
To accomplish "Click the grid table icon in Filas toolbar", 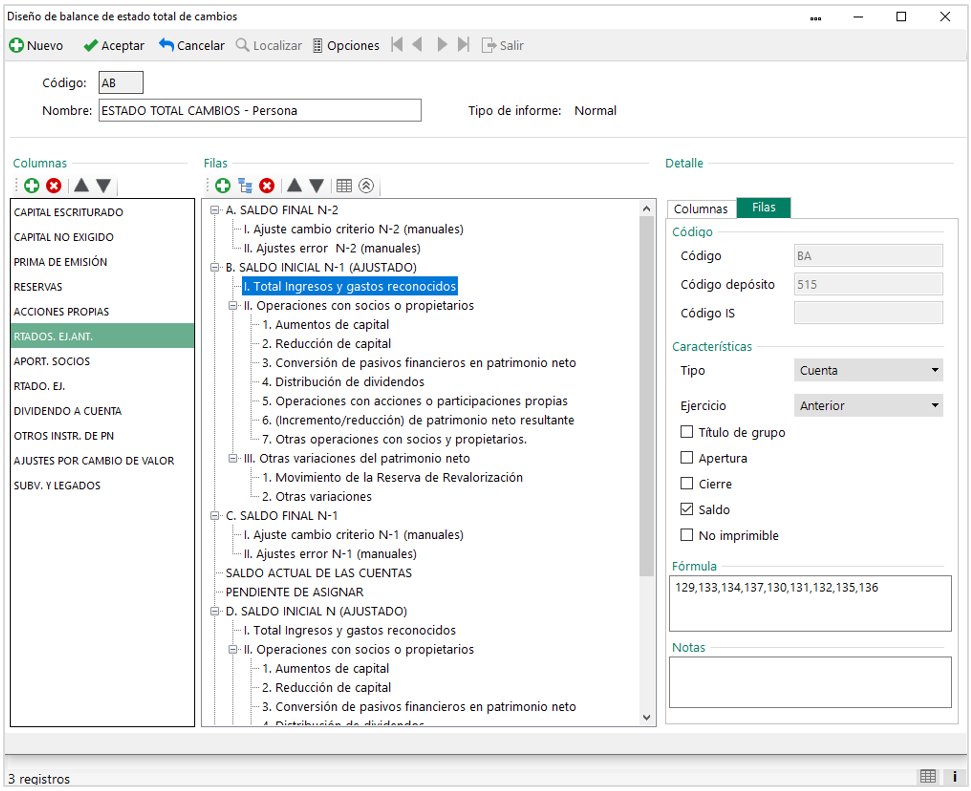I will pyautogui.click(x=344, y=185).
